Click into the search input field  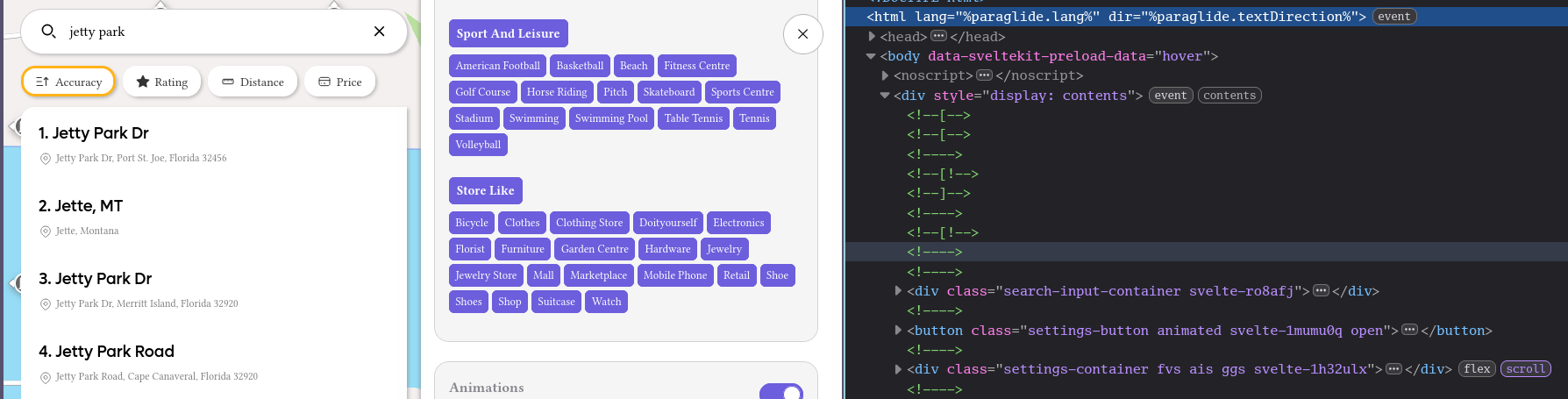210,32
